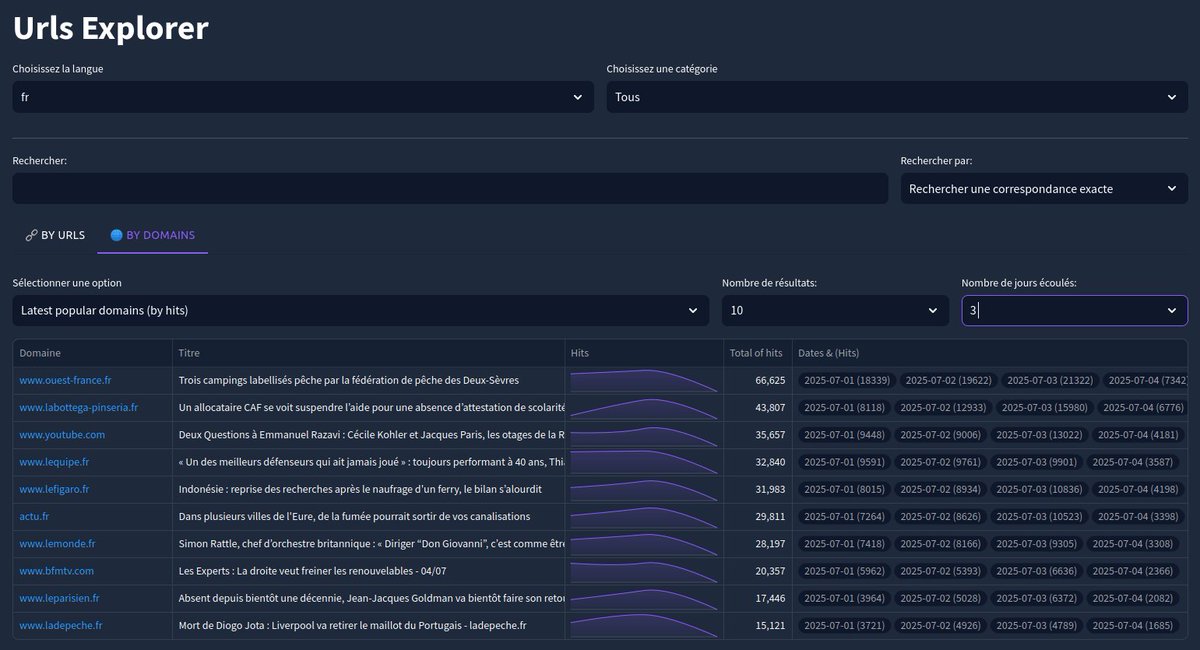Click the Mort de Diogo Jota title
This screenshot has width=1200, height=650.
click(353, 625)
